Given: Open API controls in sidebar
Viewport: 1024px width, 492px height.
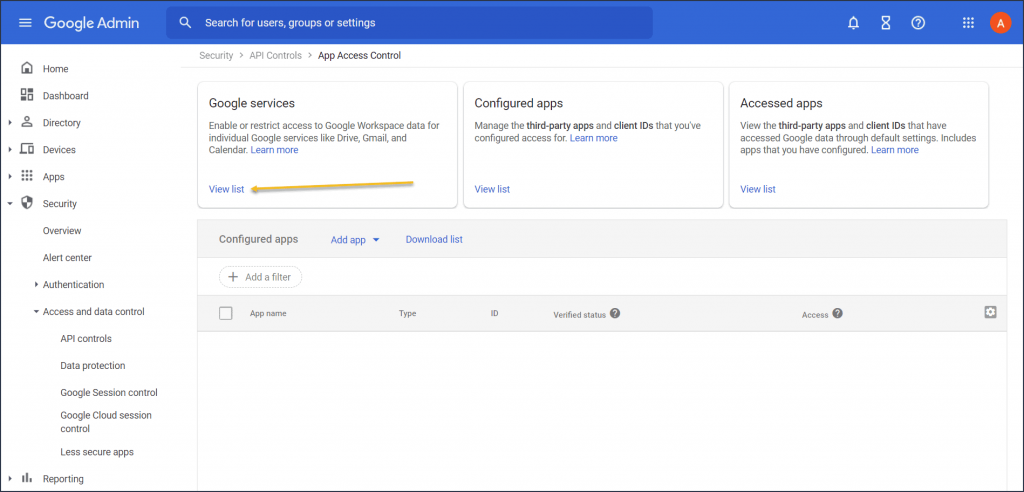Looking at the screenshot, I should point(86,338).
